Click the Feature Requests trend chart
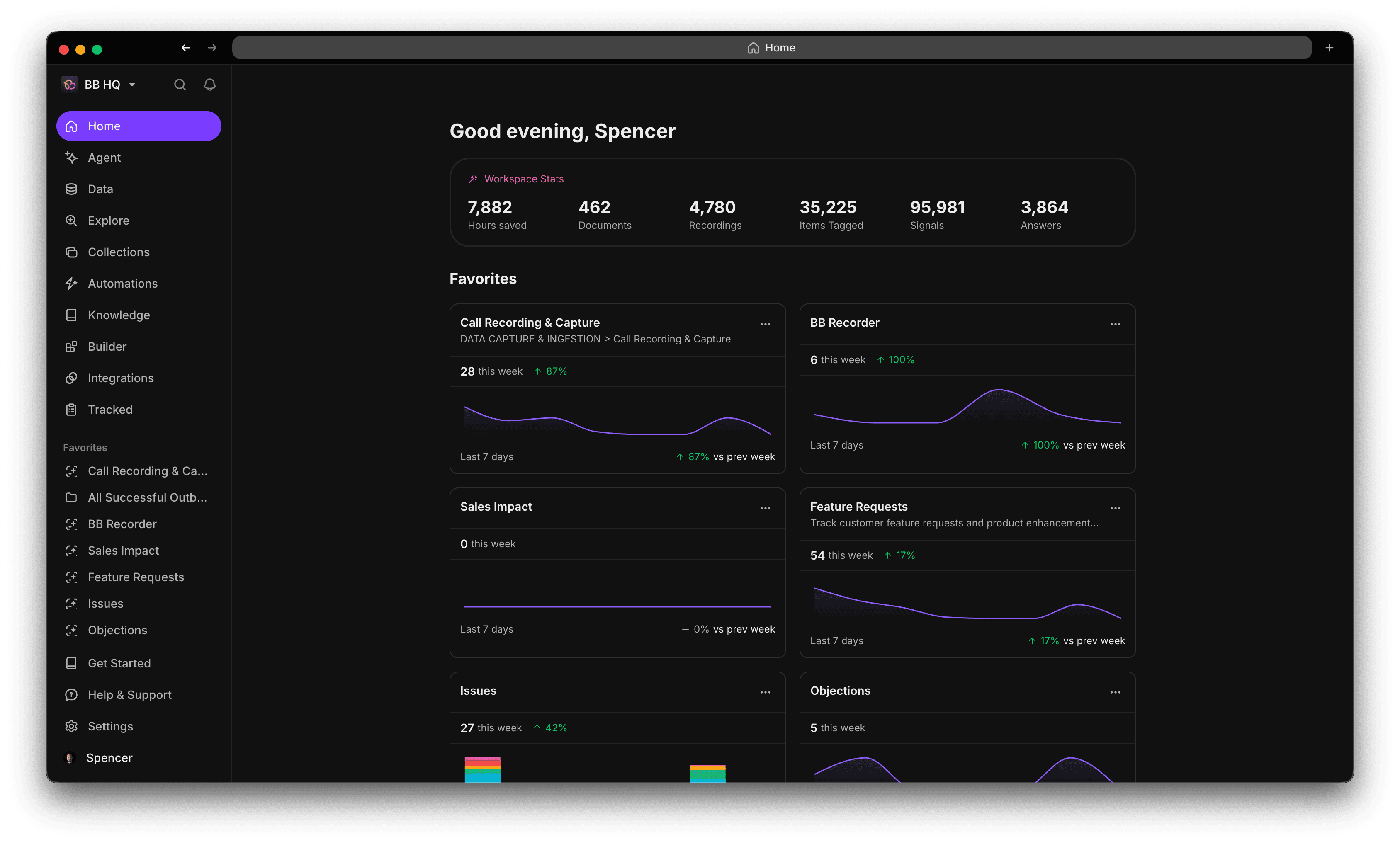Viewport: 1400px width, 844px height. [x=967, y=603]
